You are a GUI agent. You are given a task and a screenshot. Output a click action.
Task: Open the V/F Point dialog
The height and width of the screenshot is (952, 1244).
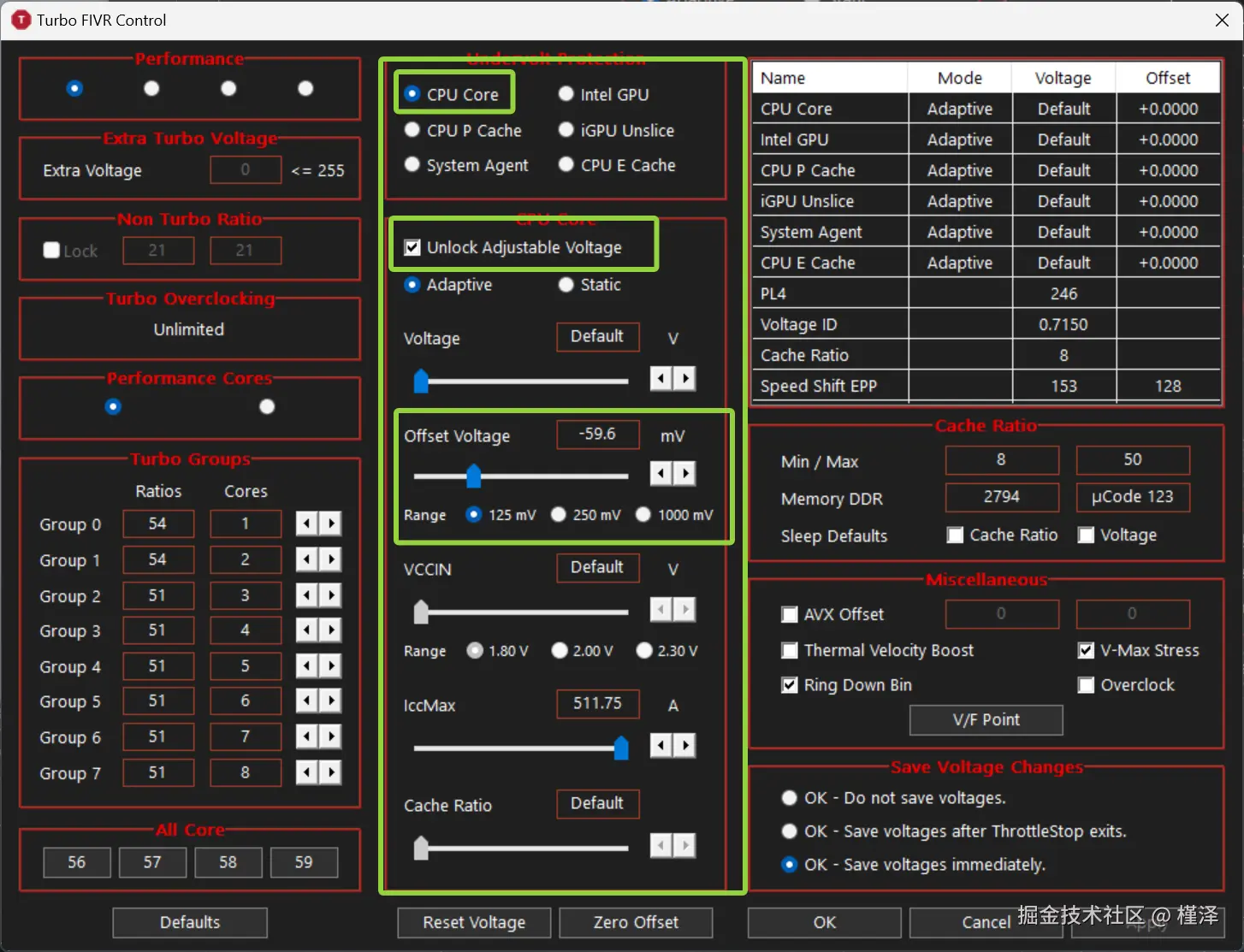(986, 720)
